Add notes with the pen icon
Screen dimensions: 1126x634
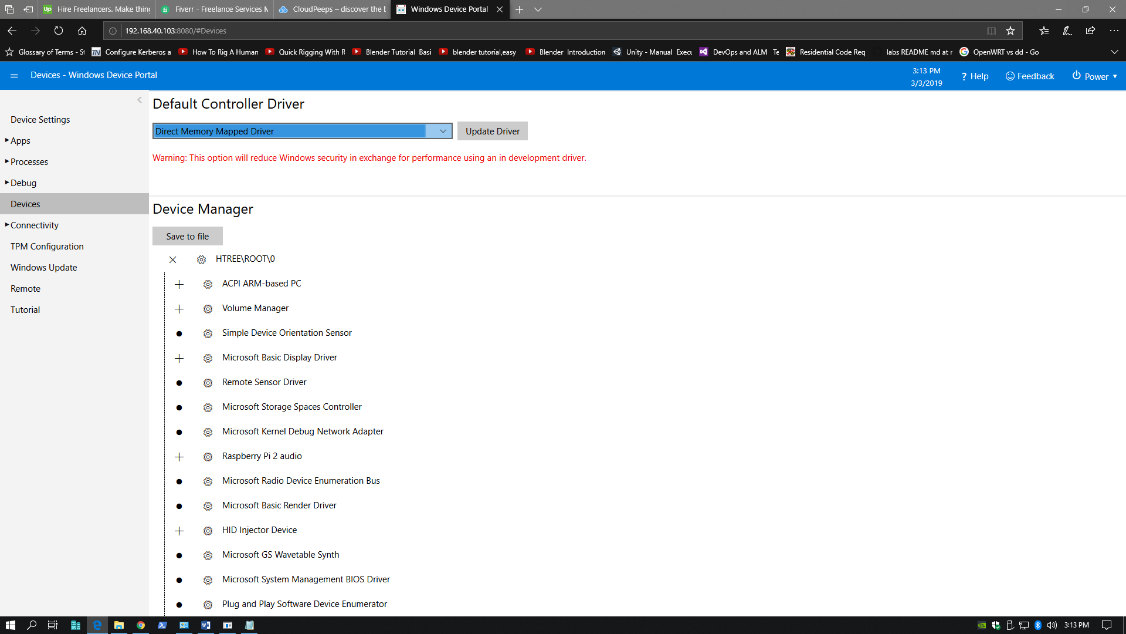(x=1067, y=31)
